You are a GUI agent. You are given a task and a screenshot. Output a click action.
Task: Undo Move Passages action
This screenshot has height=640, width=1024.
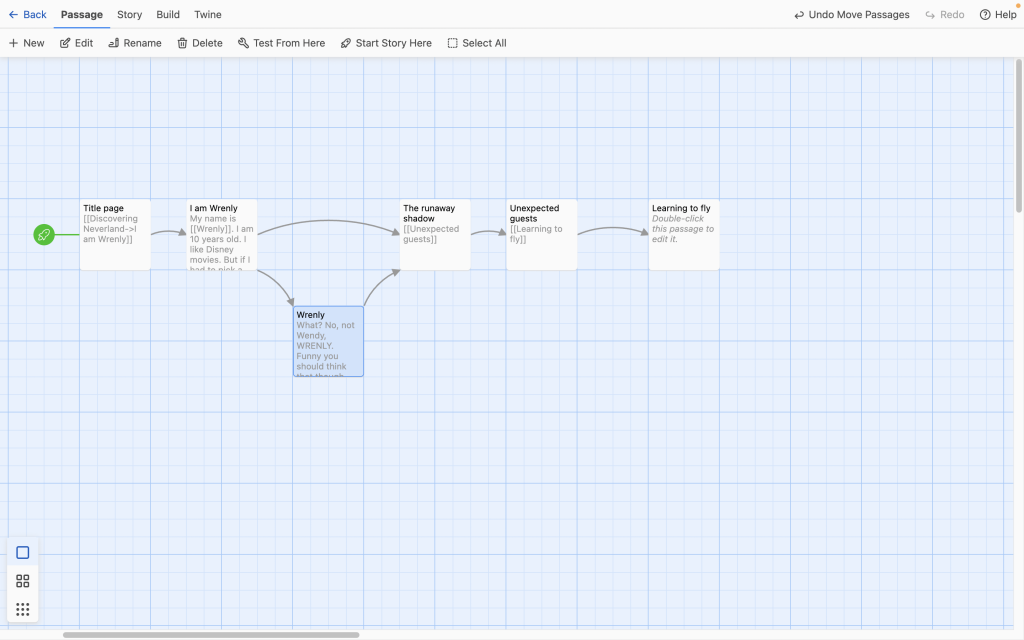pos(852,15)
